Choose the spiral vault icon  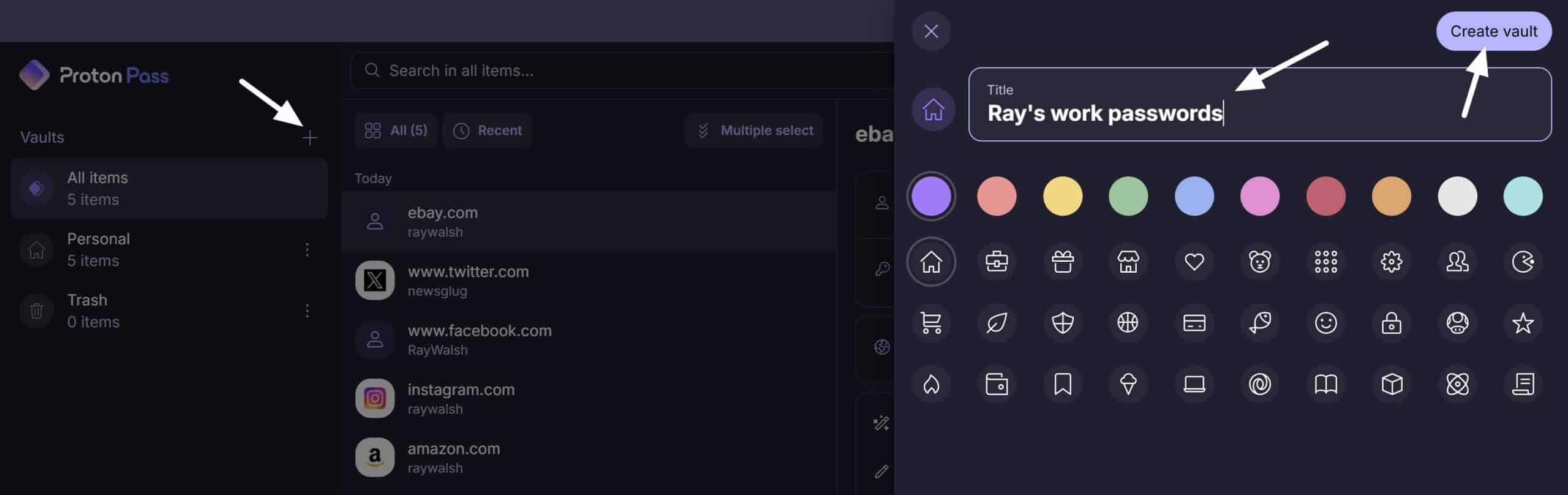pyautogui.click(x=1260, y=384)
